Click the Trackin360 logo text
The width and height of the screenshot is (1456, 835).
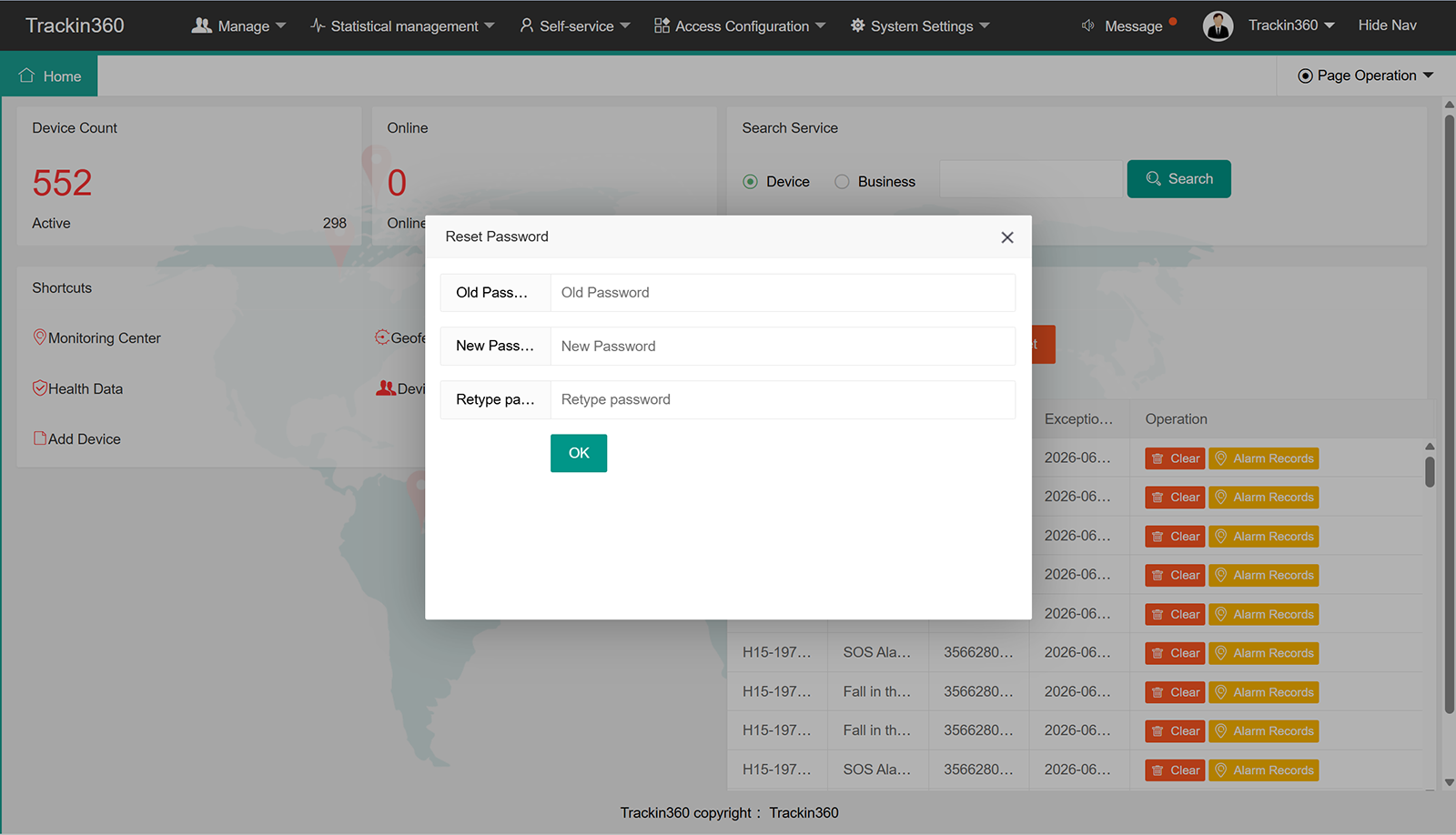[75, 25]
